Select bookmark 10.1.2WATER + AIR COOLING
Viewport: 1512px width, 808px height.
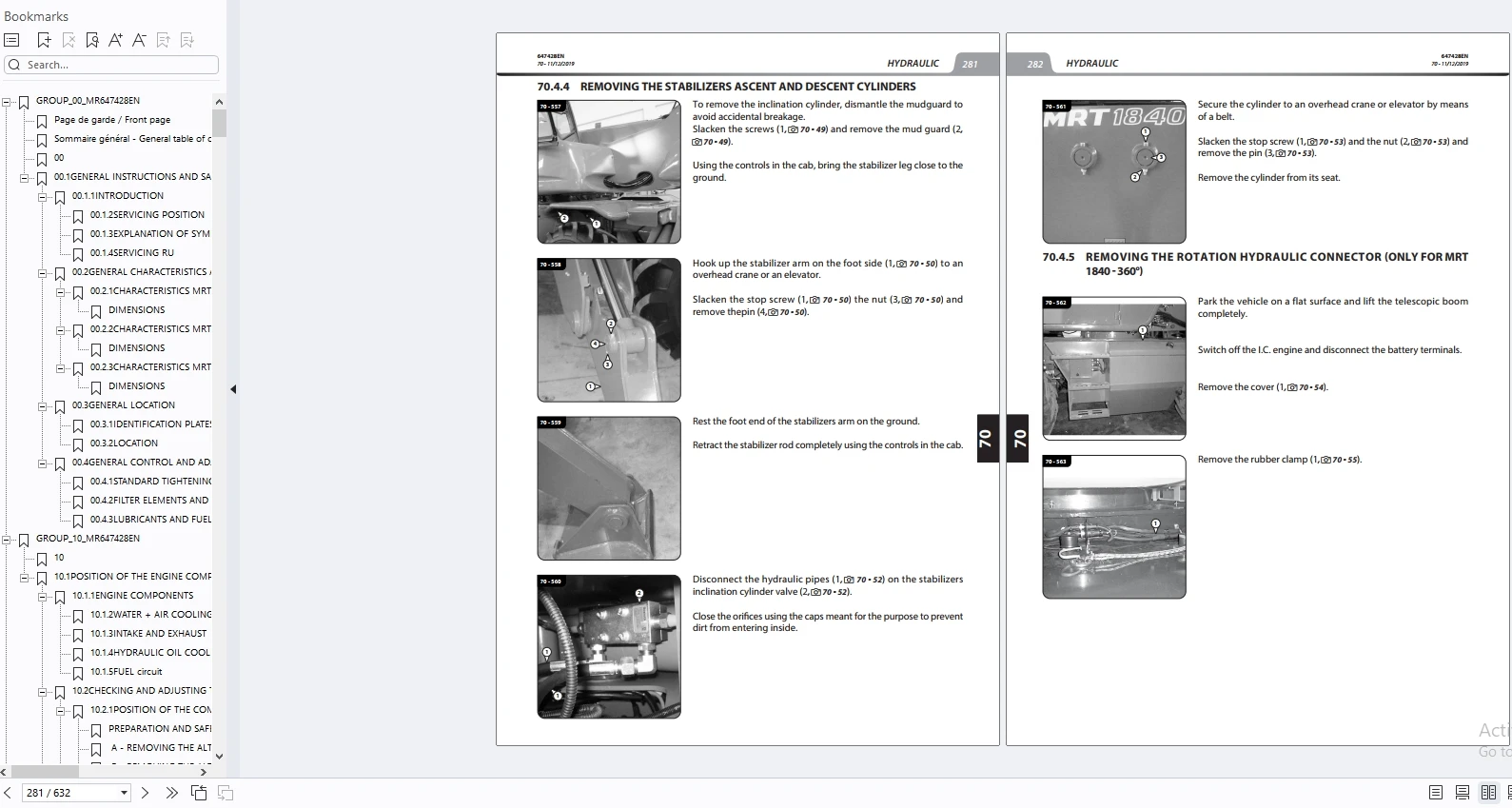[150, 615]
